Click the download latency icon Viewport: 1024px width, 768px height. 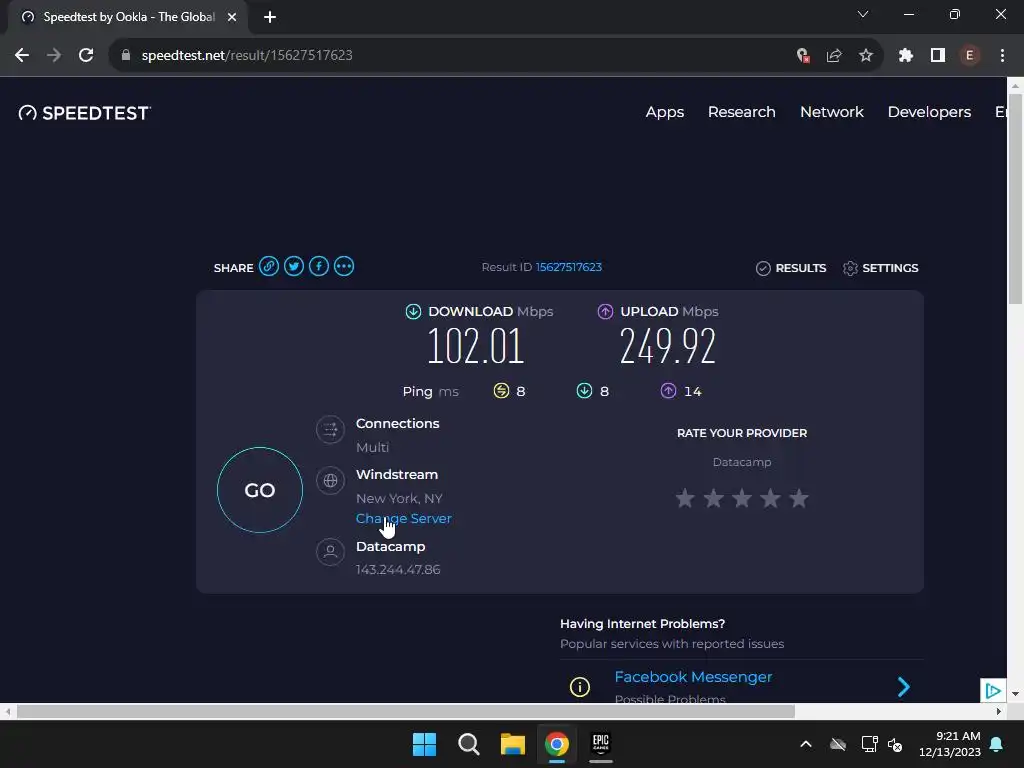(x=584, y=391)
